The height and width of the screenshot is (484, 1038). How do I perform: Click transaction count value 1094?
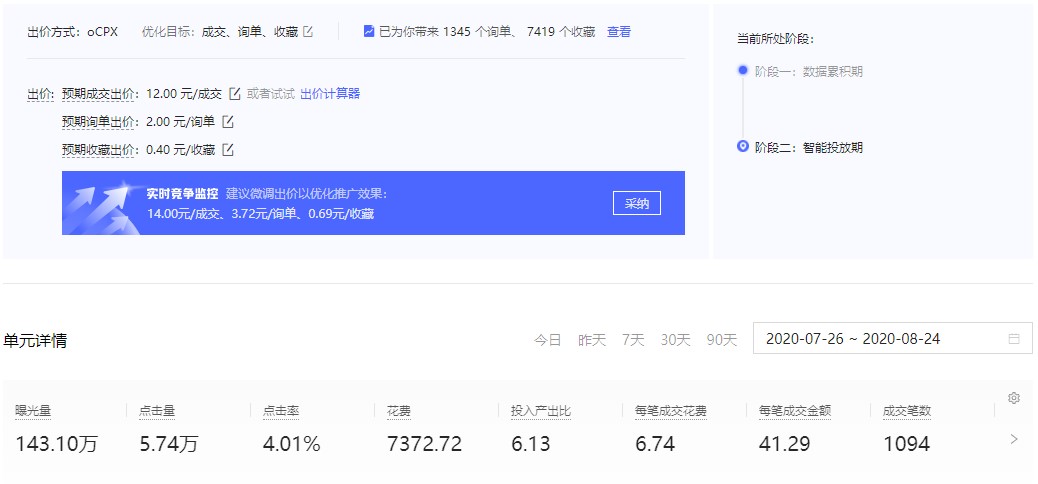[906, 444]
